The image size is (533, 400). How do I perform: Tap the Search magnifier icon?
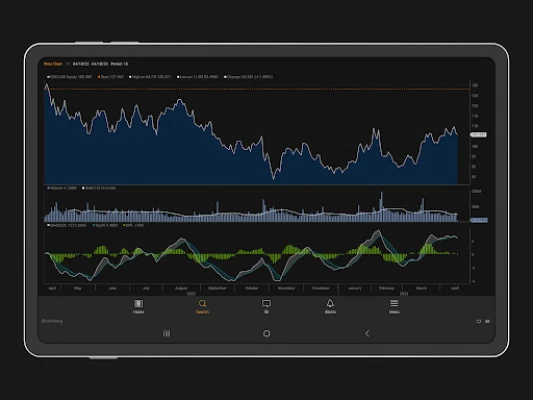pyautogui.click(x=202, y=303)
